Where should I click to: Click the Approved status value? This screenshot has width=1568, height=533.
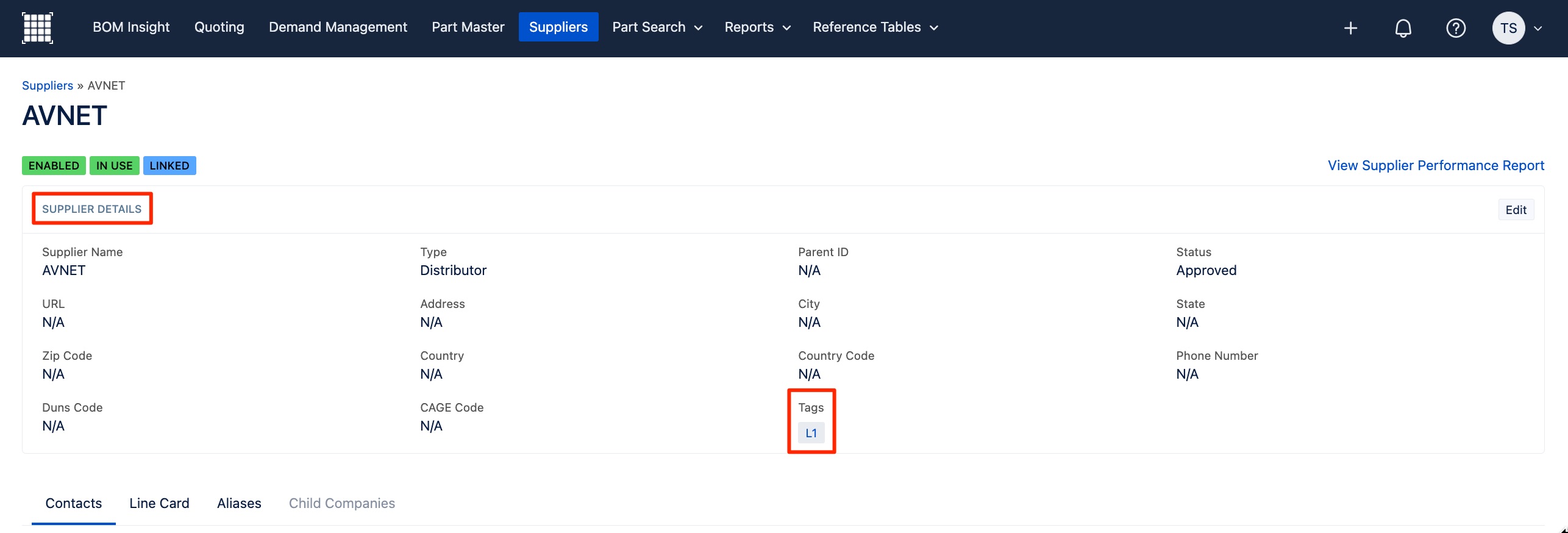point(1206,271)
